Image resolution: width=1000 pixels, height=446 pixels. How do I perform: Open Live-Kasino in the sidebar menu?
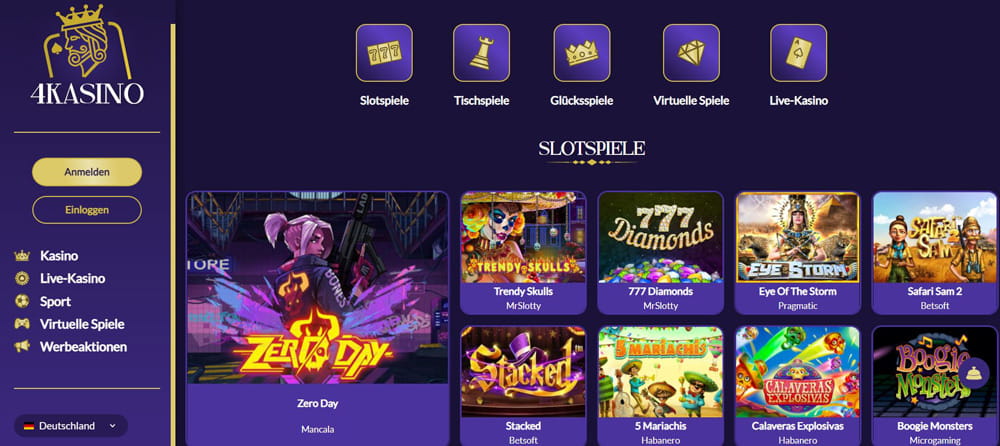pos(73,278)
